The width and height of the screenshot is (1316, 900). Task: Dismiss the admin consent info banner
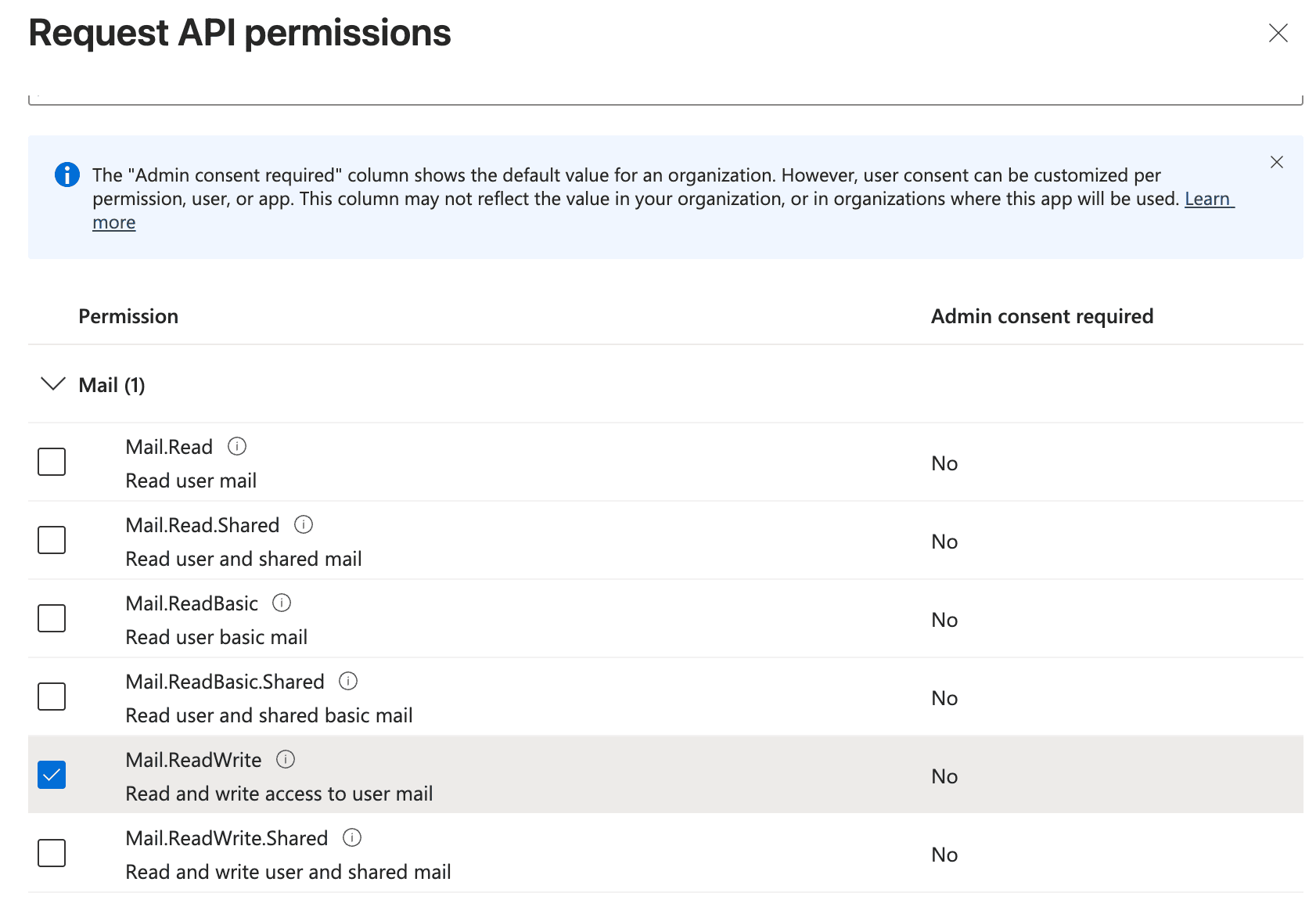click(x=1277, y=162)
